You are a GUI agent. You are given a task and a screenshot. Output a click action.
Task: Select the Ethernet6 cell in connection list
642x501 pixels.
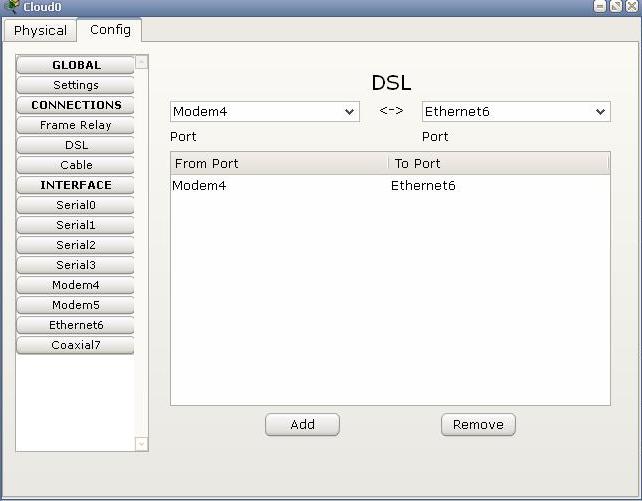coord(423,186)
